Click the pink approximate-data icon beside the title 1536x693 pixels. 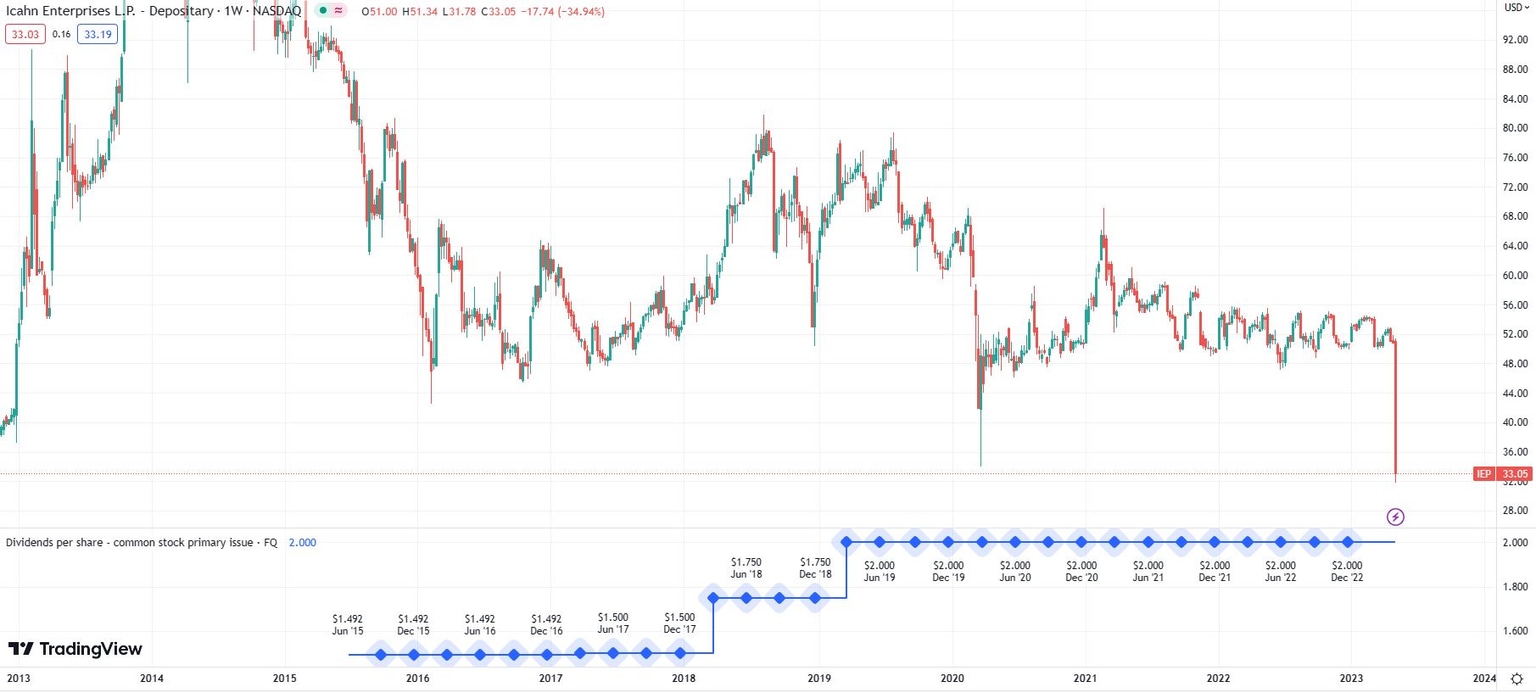(338, 11)
